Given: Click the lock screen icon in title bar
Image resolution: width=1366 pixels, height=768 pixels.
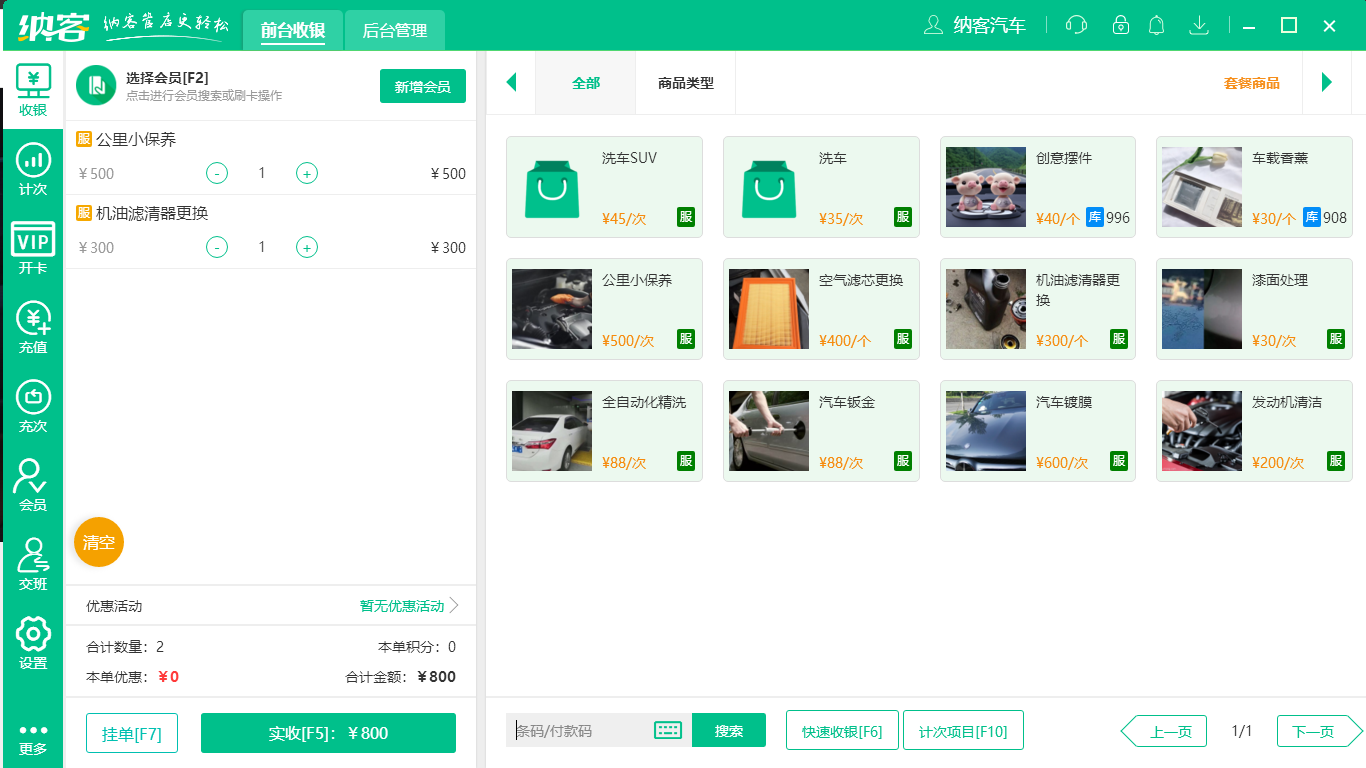Looking at the screenshot, I should (1121, 25).
